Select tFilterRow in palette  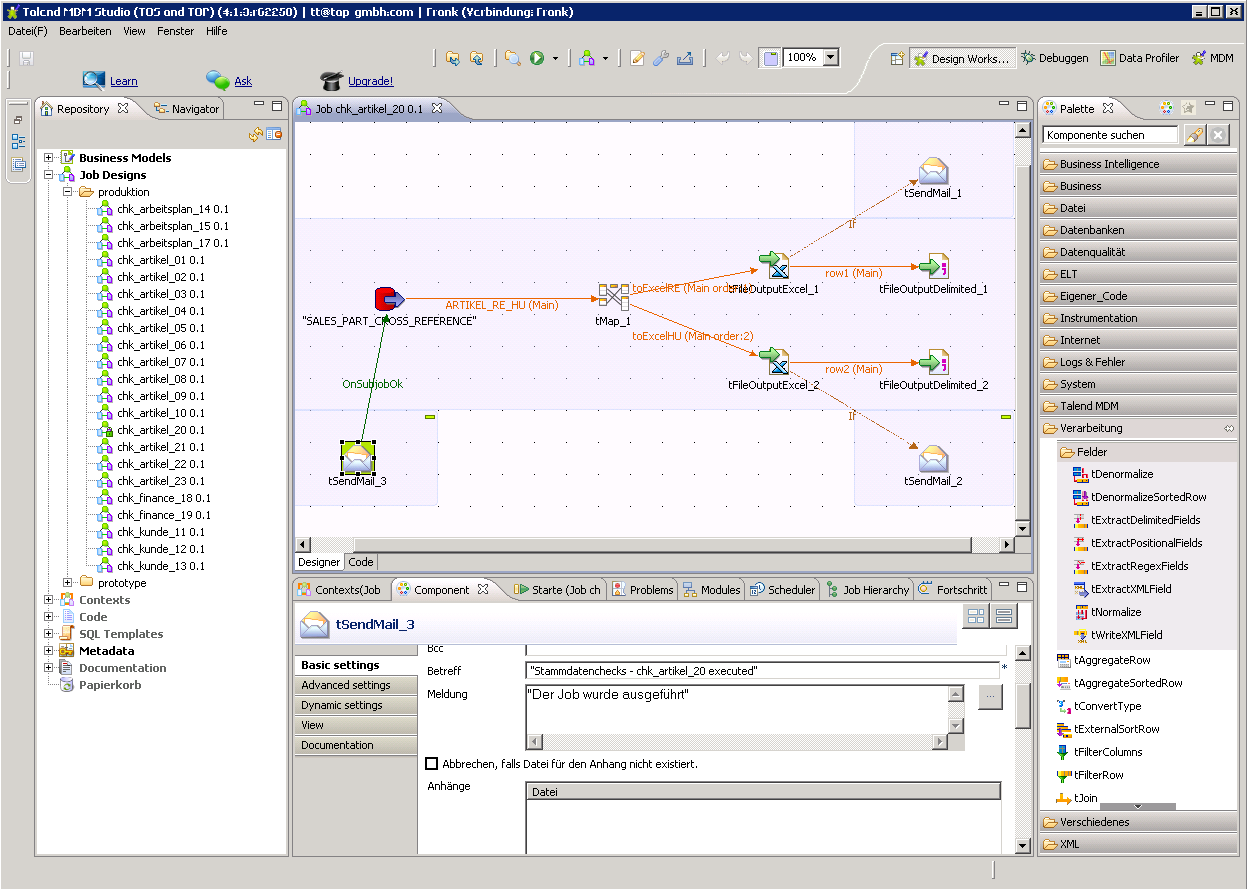(1090, 775)
